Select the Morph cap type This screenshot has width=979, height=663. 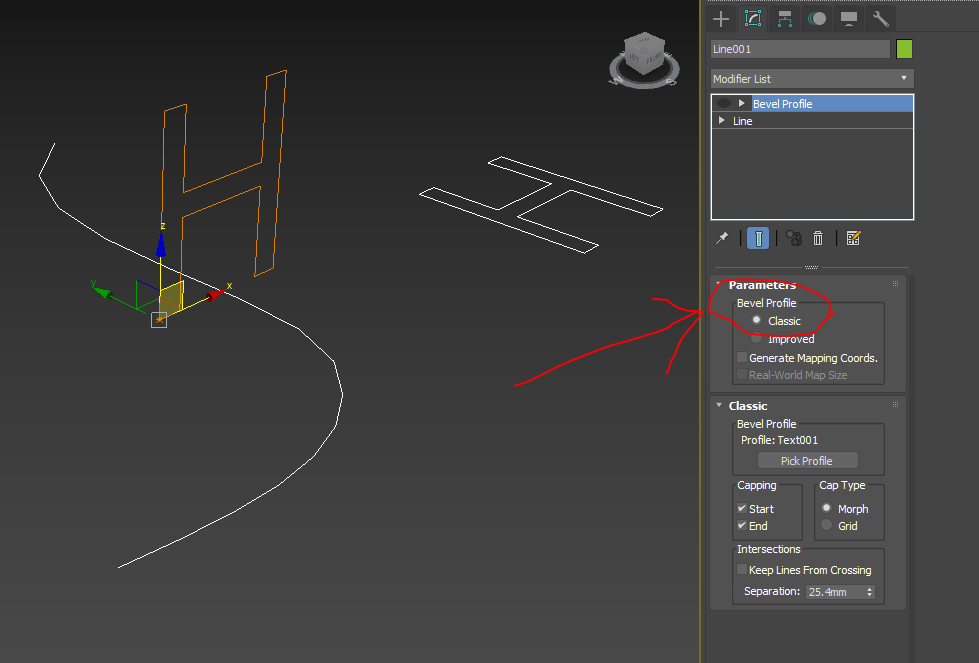point(827,508)
